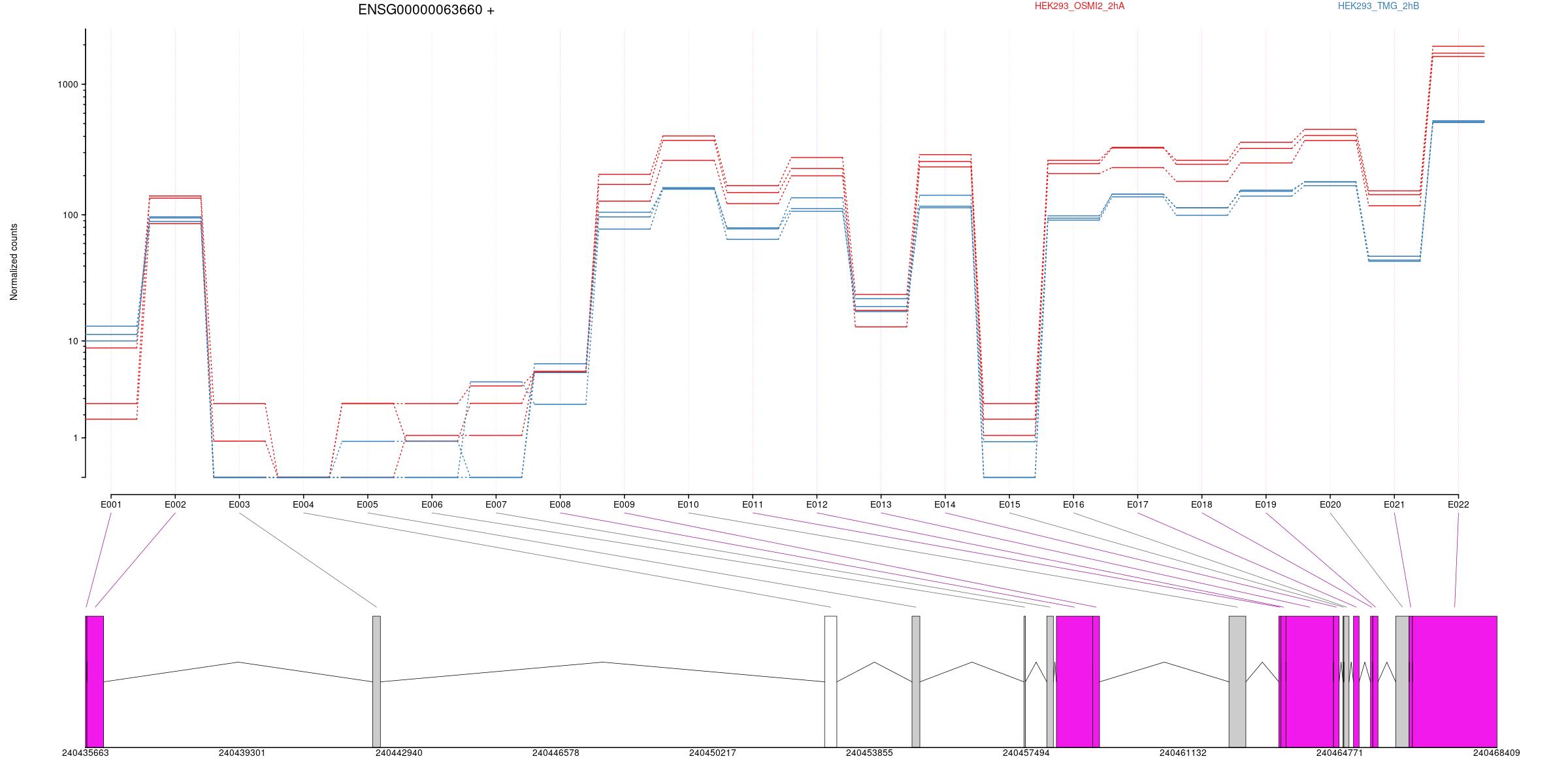Select exon label E004
1568x784 pixels.
pyautogui.click(x=303, y=504)
